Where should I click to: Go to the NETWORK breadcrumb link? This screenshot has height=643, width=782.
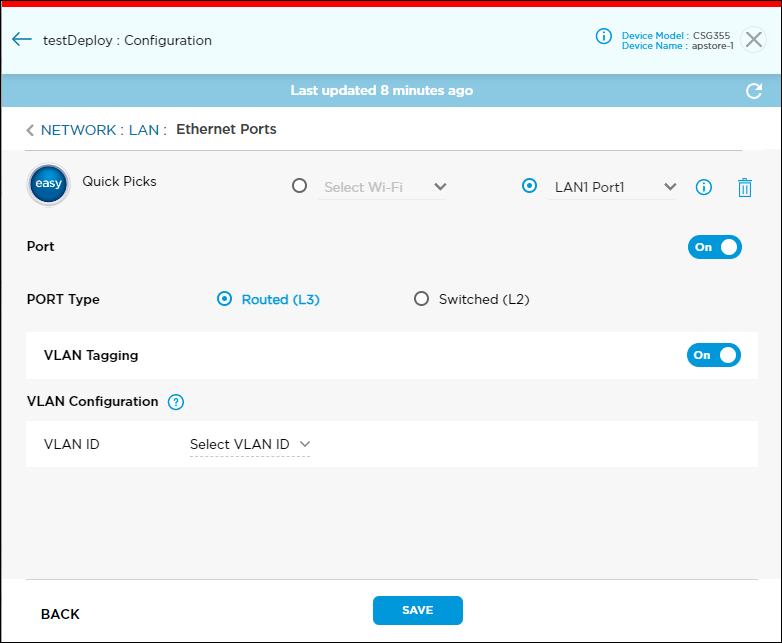click(x=78, y=130)
